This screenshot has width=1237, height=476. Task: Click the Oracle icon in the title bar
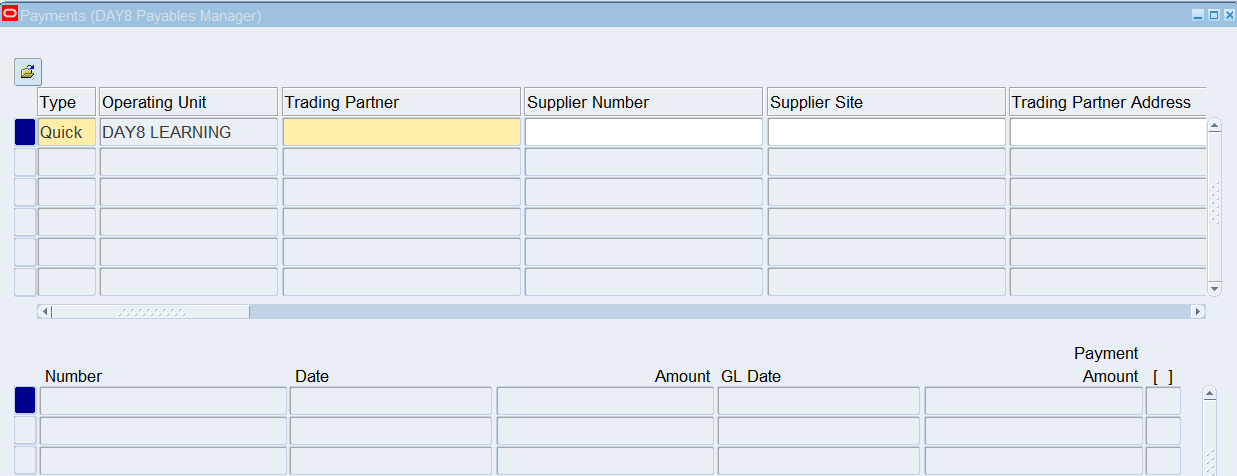coord(10,14)
